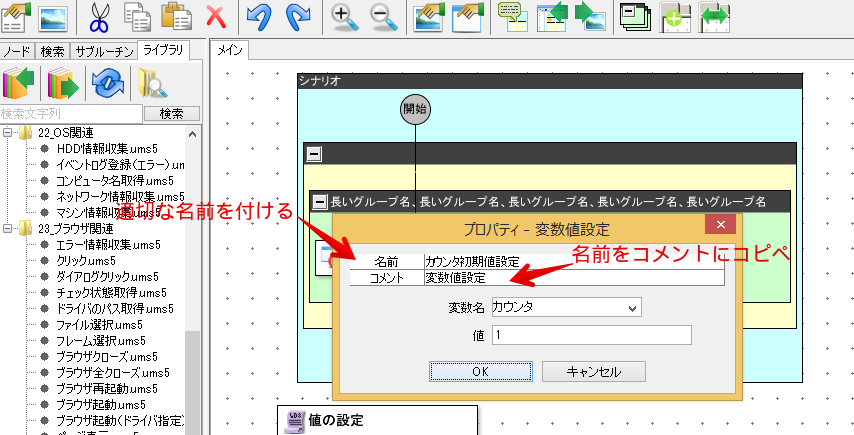The image size is (854, 435).
Task: Refresh the library with blue arrows icon
Action: point(107,83)
